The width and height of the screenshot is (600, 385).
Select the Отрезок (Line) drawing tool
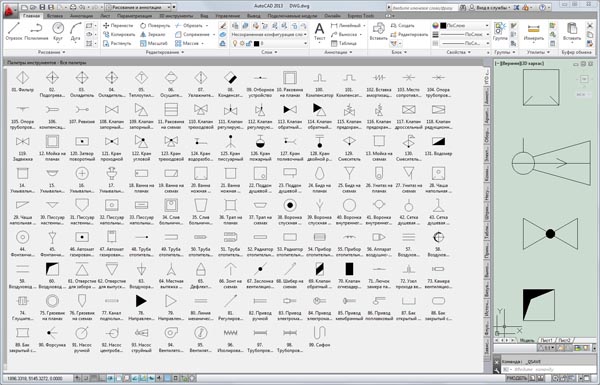(14, 31)
